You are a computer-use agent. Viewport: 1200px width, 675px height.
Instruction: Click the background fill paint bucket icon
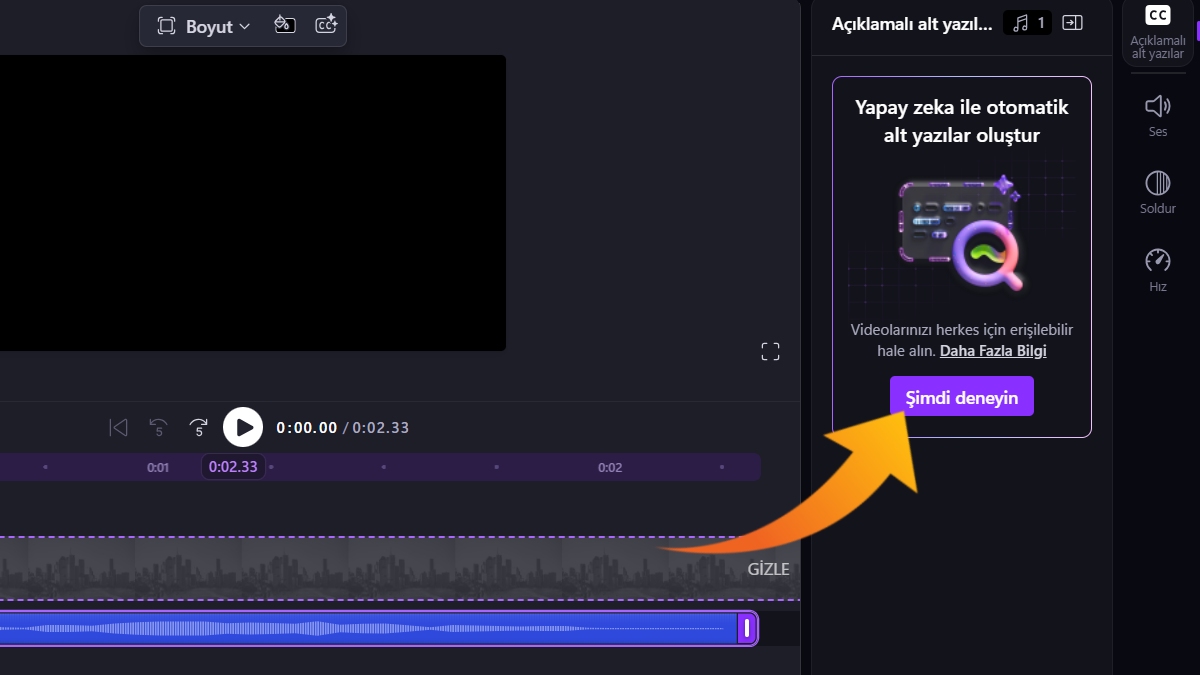click(x=285, y=25)
